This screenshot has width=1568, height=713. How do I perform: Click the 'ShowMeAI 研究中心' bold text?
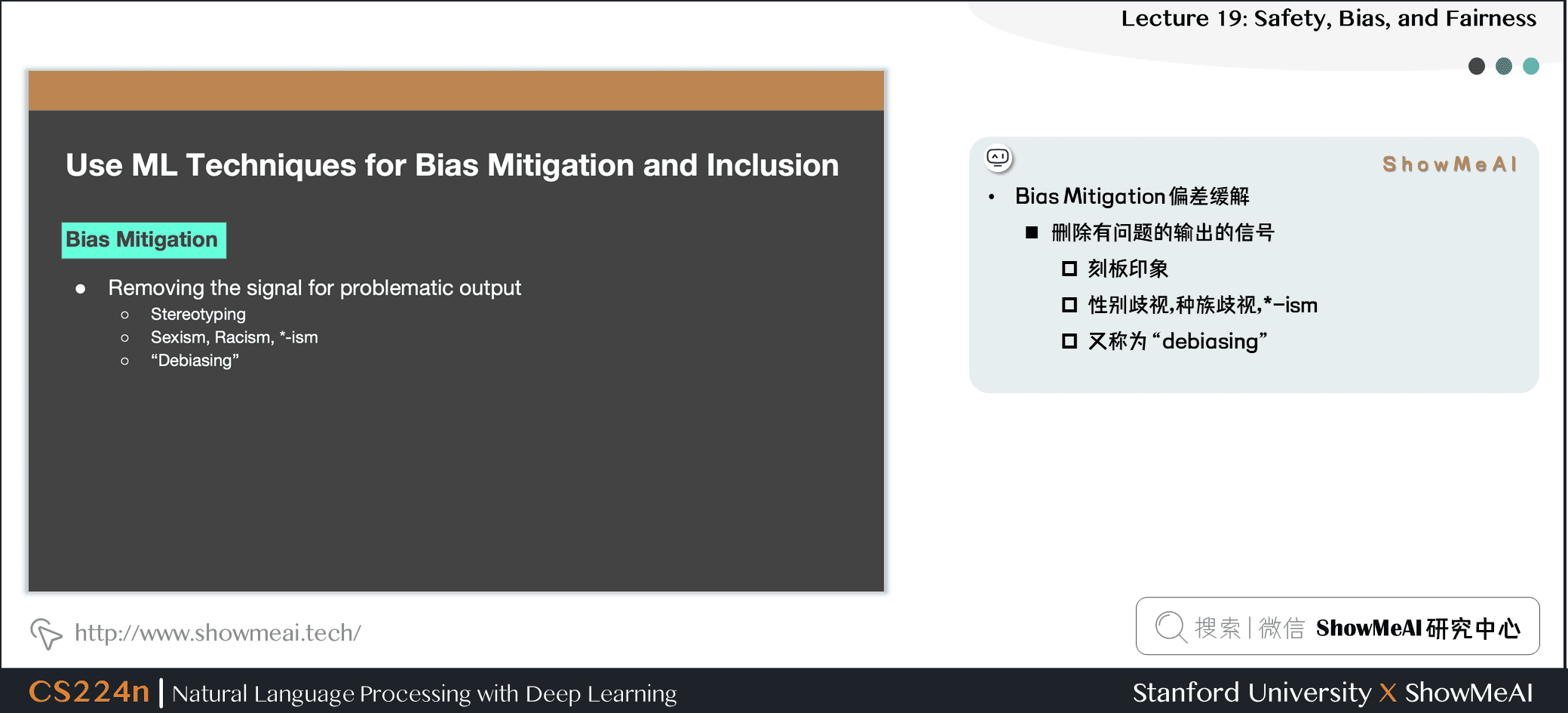point(1418,628)
